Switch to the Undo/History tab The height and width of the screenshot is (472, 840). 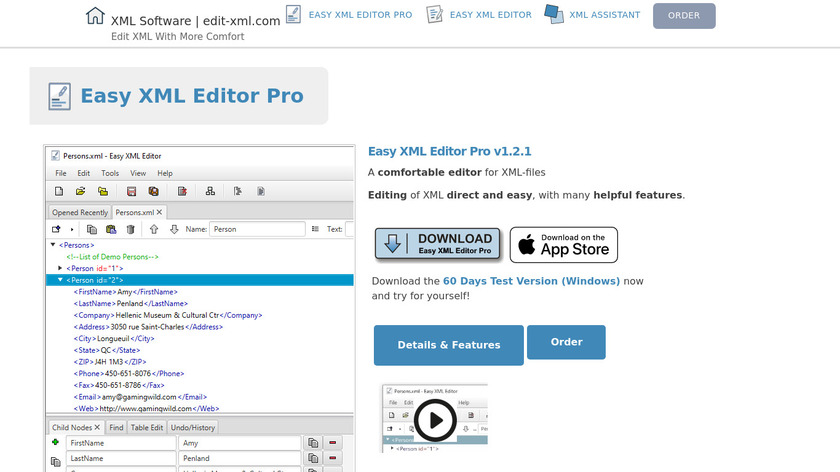point(192,427)
